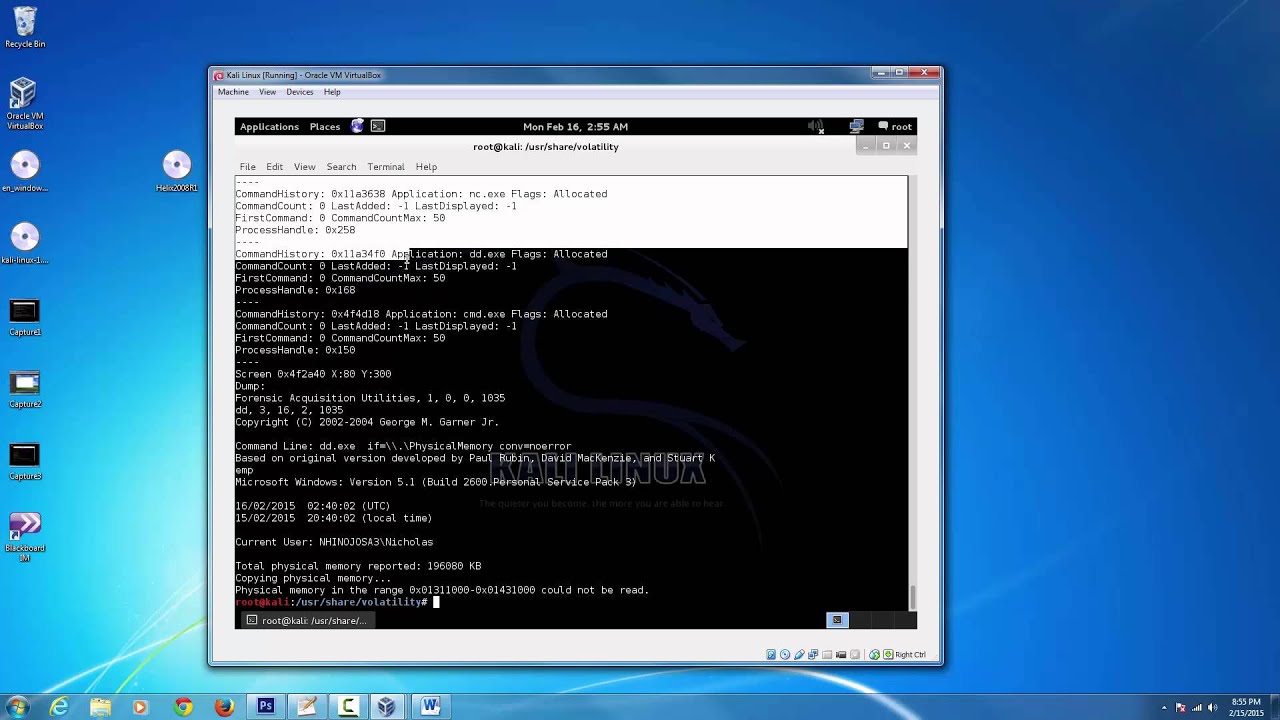Open the VirtualBox Help menu
The image size is (1280, 720).
click(x=332, y=92)
